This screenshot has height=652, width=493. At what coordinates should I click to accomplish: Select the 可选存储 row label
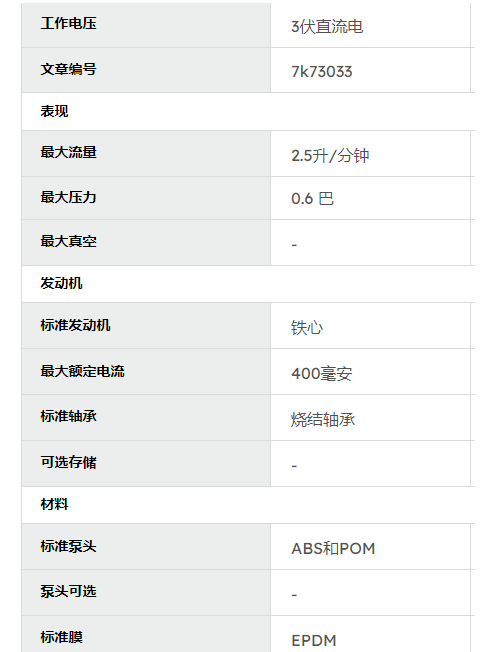pyautogui.click(x=69, y=462)
